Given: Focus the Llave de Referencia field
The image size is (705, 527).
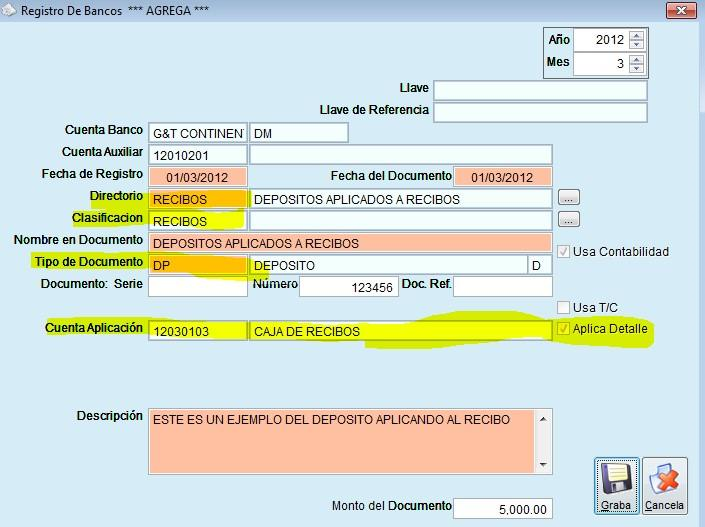Looking at the screenshot, I should point(539,110).
